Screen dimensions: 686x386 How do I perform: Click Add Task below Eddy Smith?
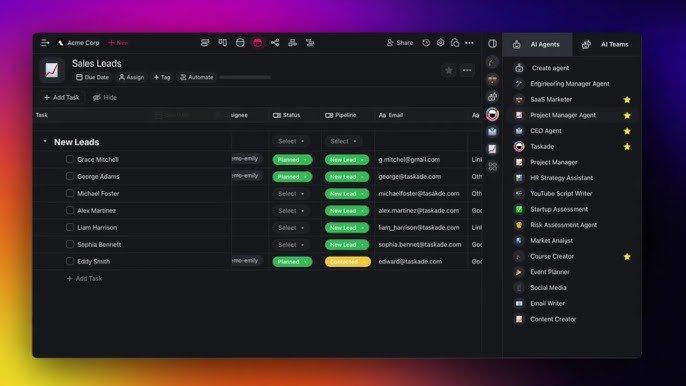coord(84,279)
